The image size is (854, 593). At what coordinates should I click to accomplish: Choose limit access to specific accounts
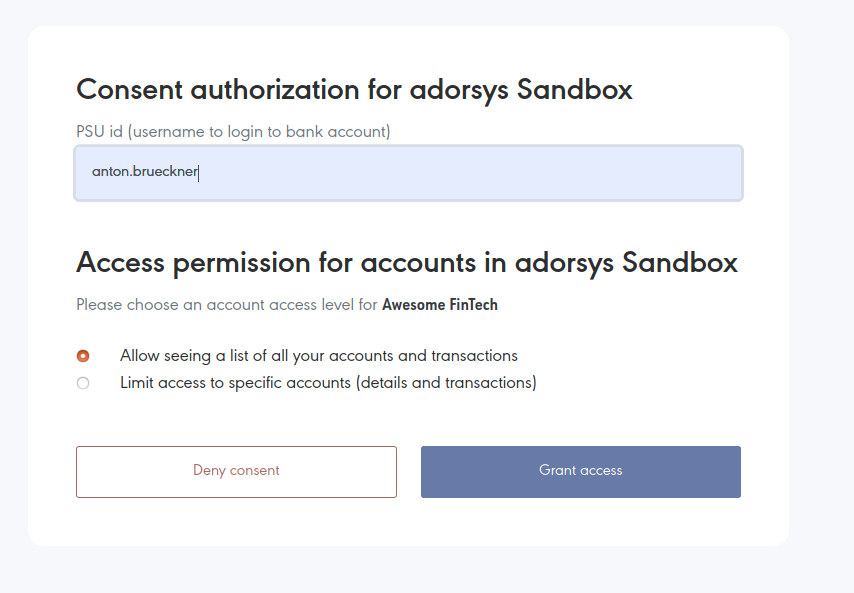(x=83, y=382)
